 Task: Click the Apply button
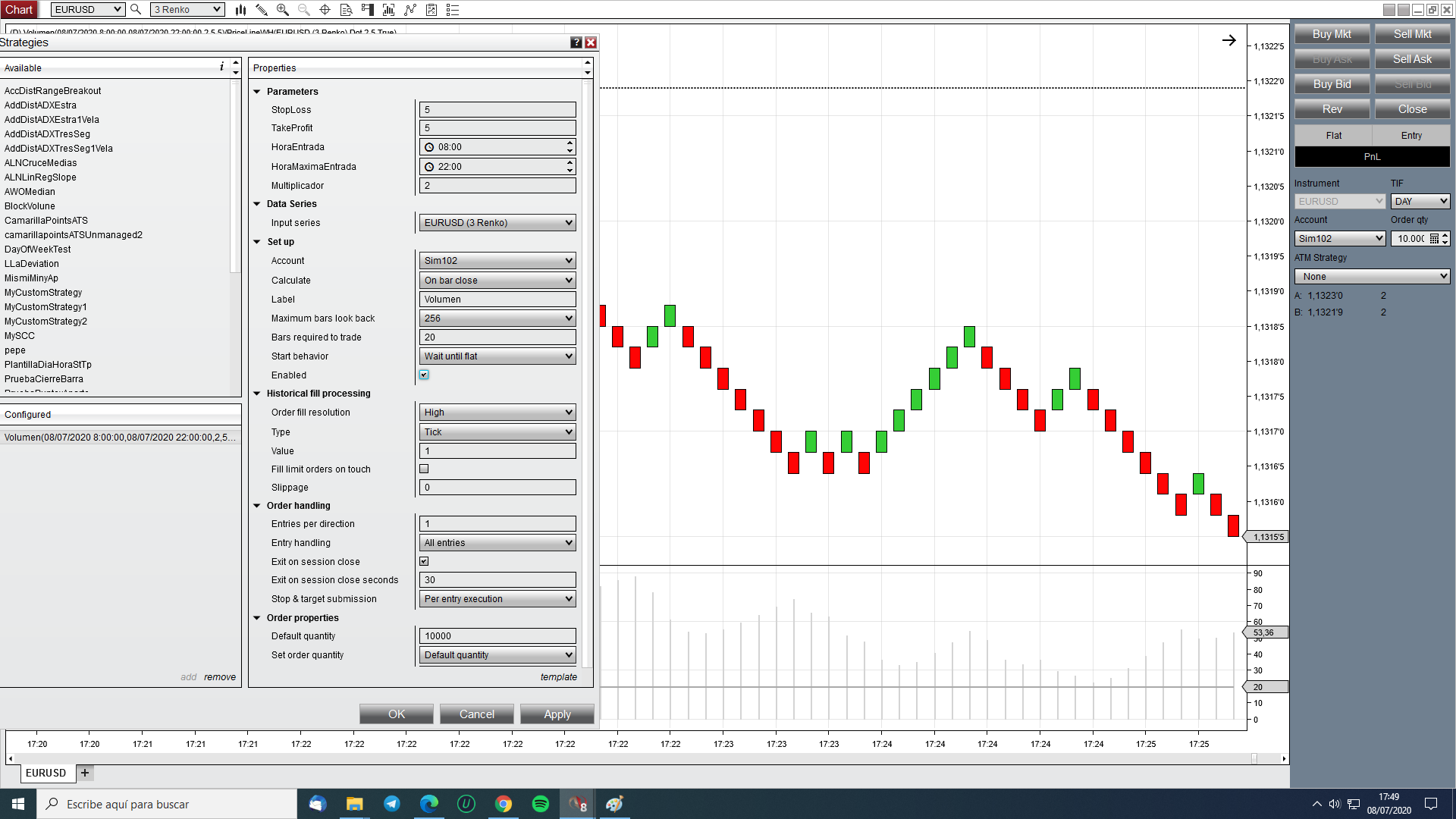557,714
